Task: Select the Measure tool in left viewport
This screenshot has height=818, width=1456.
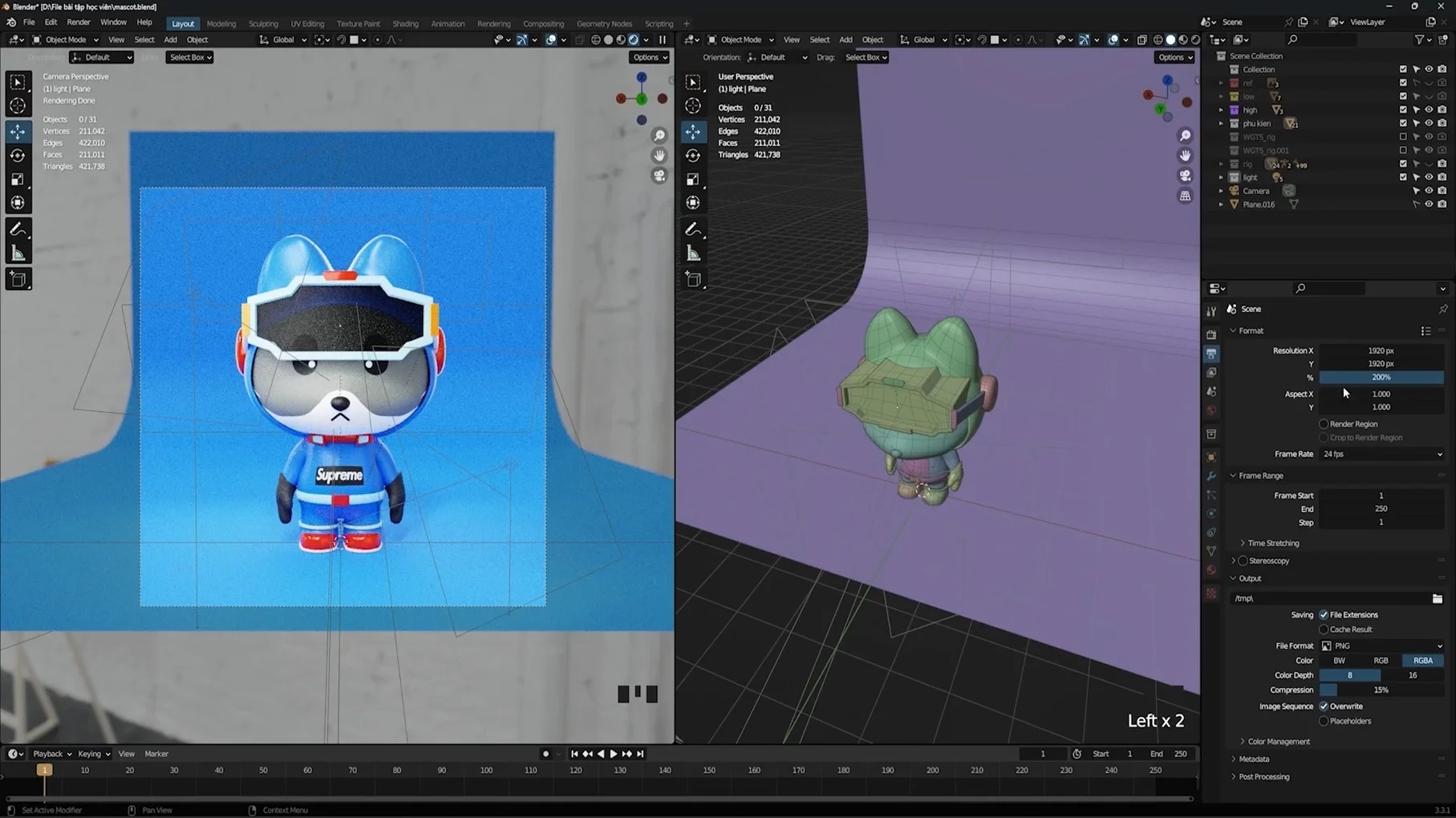Action: 18,254
